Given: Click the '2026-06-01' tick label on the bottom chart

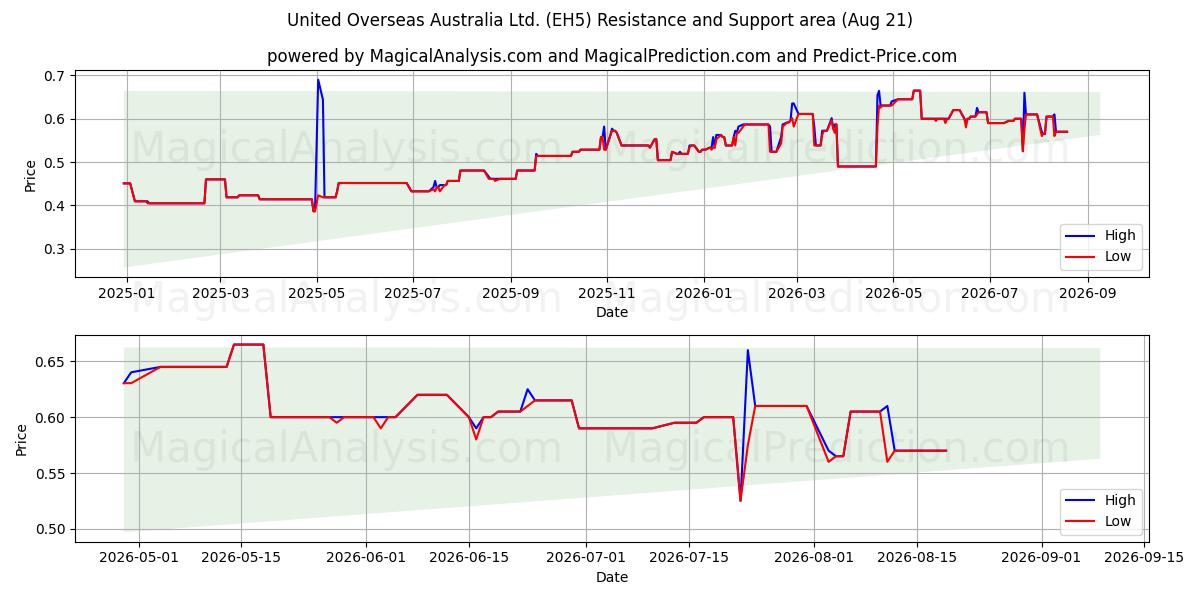Looking at the screenshot, I should (366, 559).
